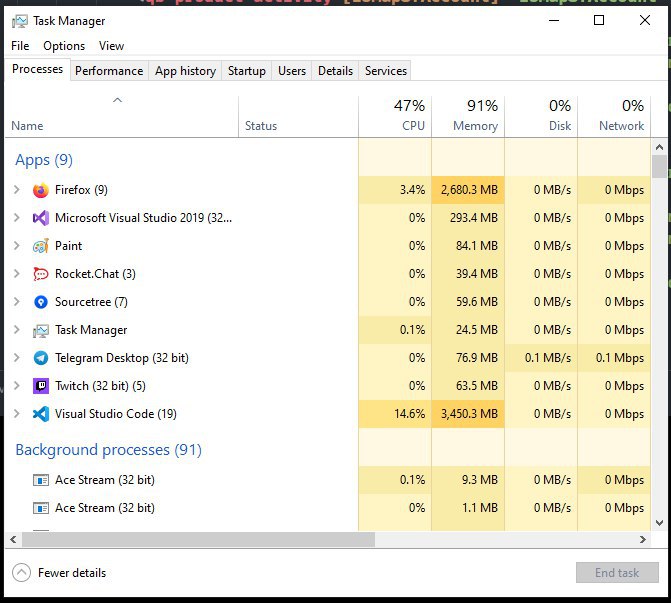671x603 pixels.
Task: Click the Paint app icon
Action: pos(41,246)
